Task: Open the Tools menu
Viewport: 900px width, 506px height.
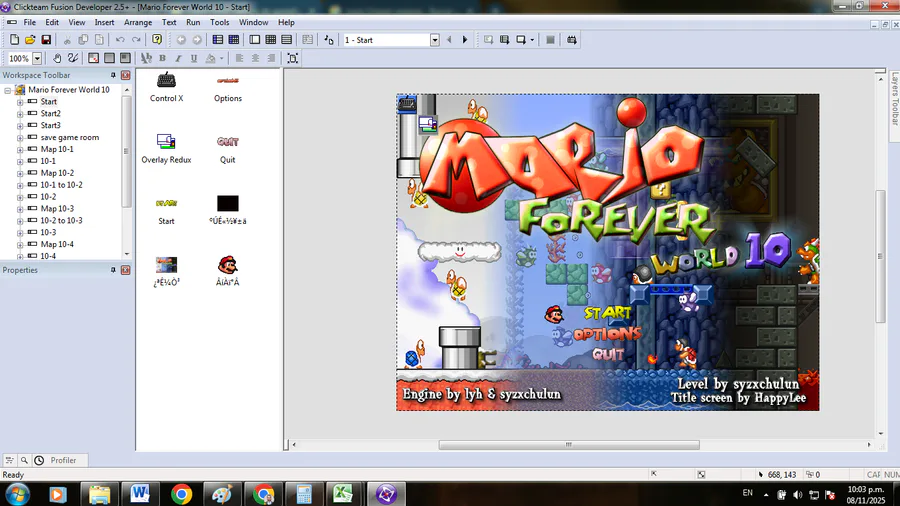Action: [219, 22]
